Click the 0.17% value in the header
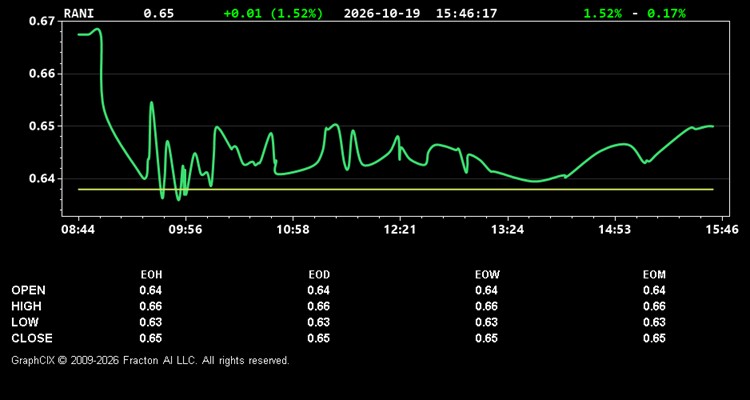This screenshot has height=400, width=750. (666, 13)
